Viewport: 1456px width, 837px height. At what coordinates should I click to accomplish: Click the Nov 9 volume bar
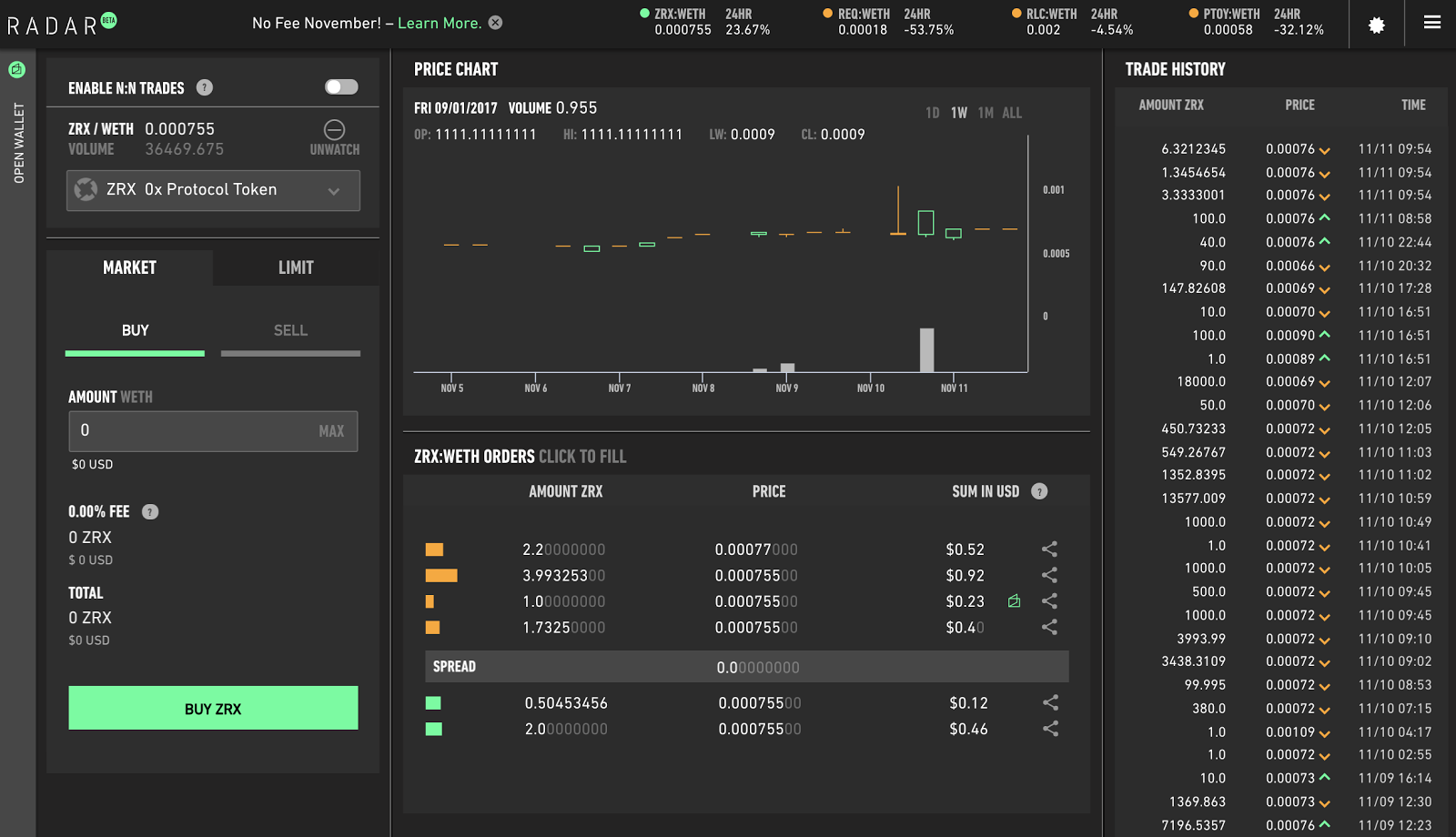[x=787, y=368]
